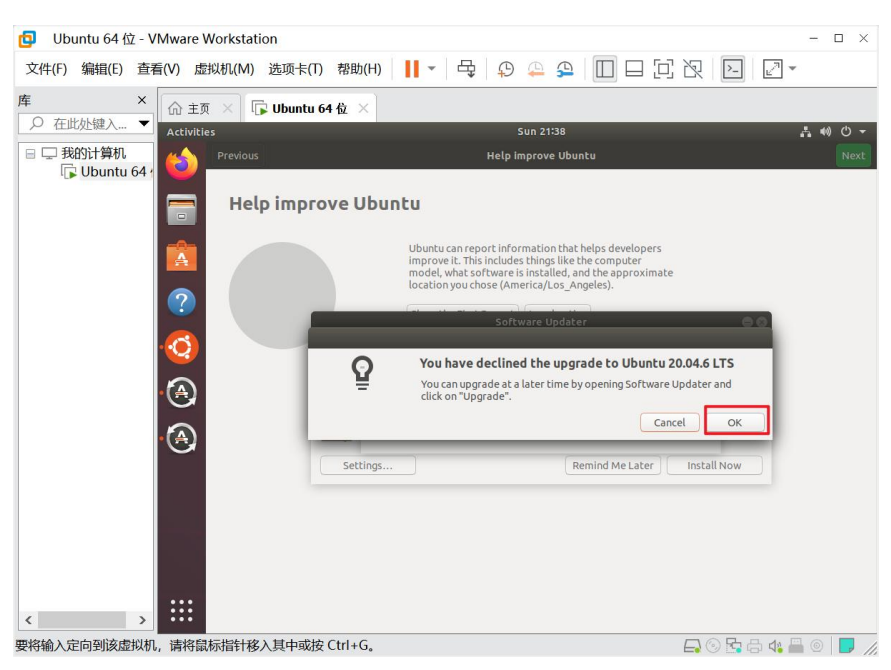Send Ctrl+Alt+Del to the virtual machine
Image resolution: width=891 pixels, height=670 pixels.
coord(467,69)
